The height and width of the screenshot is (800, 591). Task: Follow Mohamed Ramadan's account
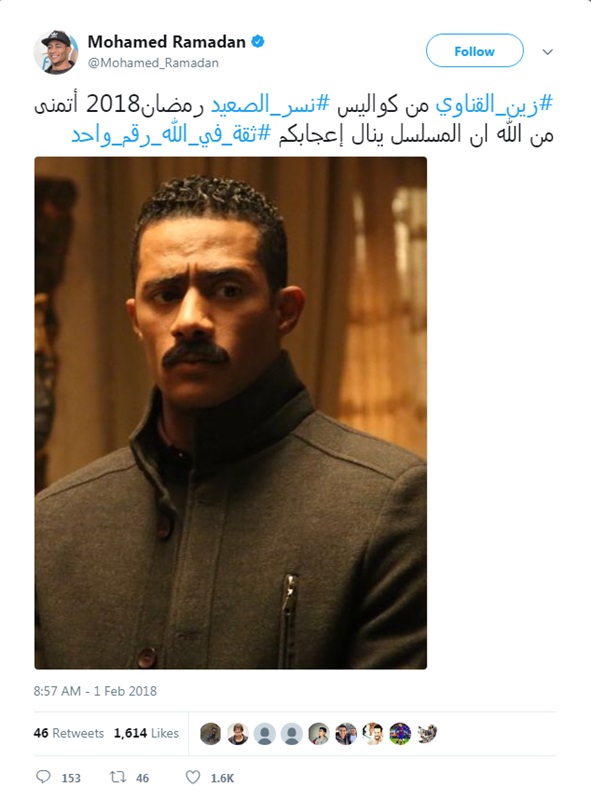(x=475, y=51)
